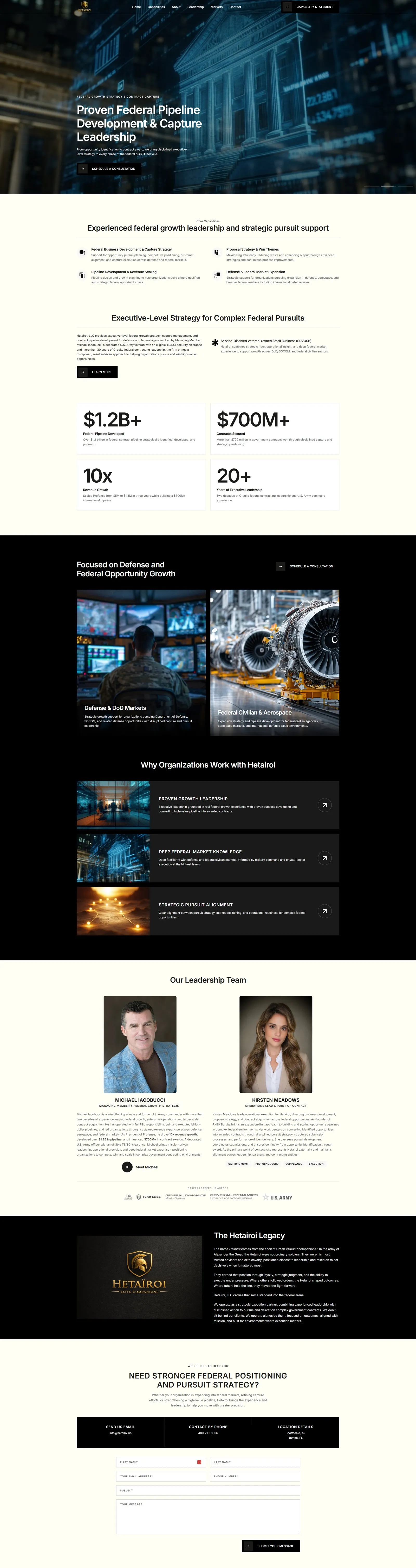The height and width of the screenshot is (1568, 416).
Task: Click Schedule a Consultation in the hero
Action: [109, 169]
